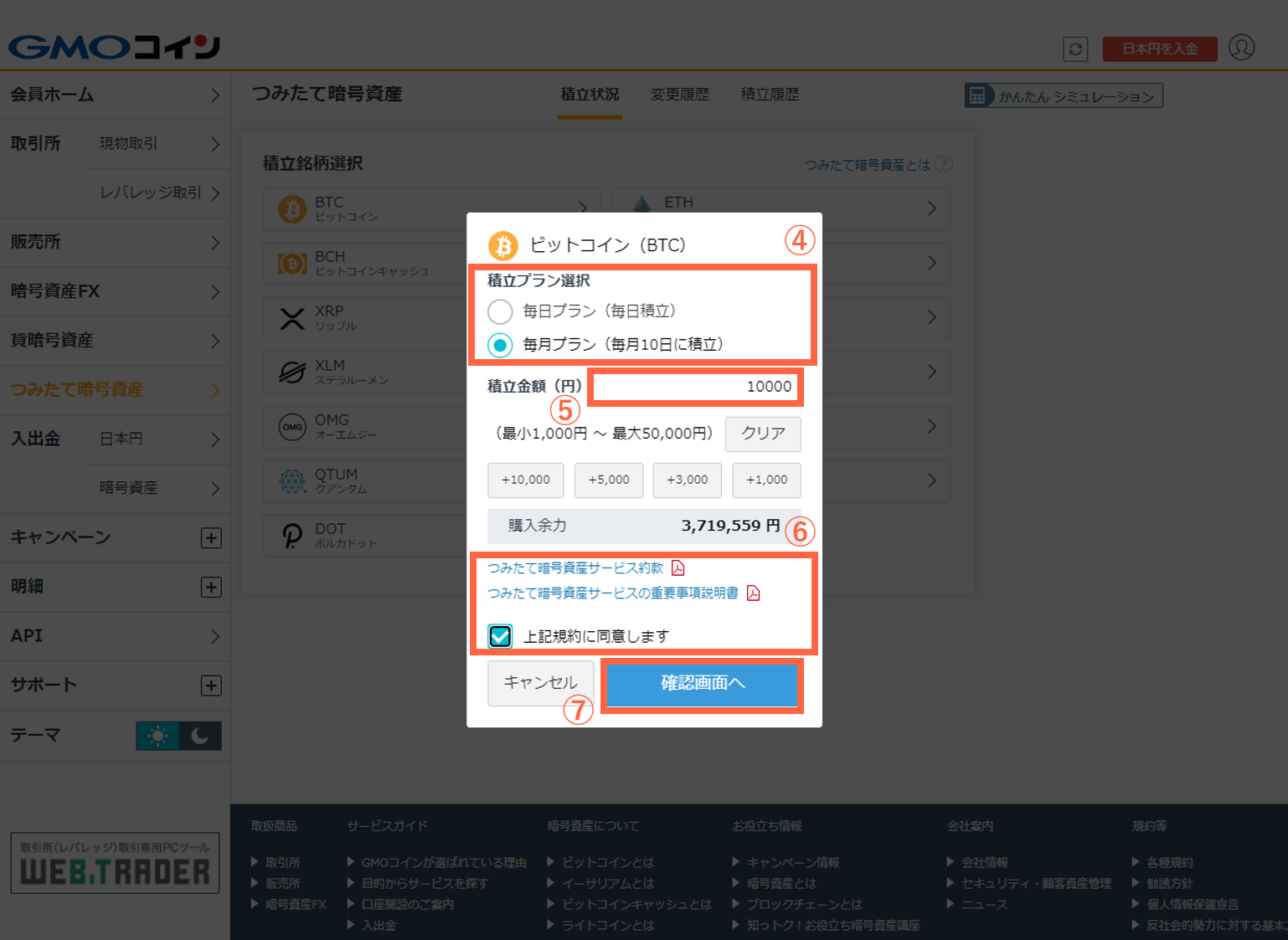Click 積立金額 input field

click(694, 387)
